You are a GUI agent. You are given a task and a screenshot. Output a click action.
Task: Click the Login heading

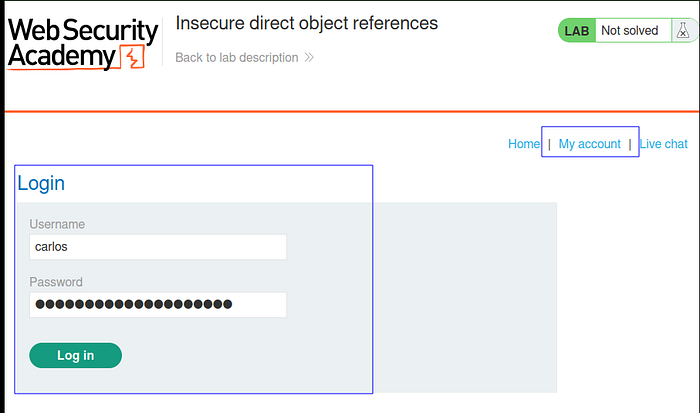41,183
